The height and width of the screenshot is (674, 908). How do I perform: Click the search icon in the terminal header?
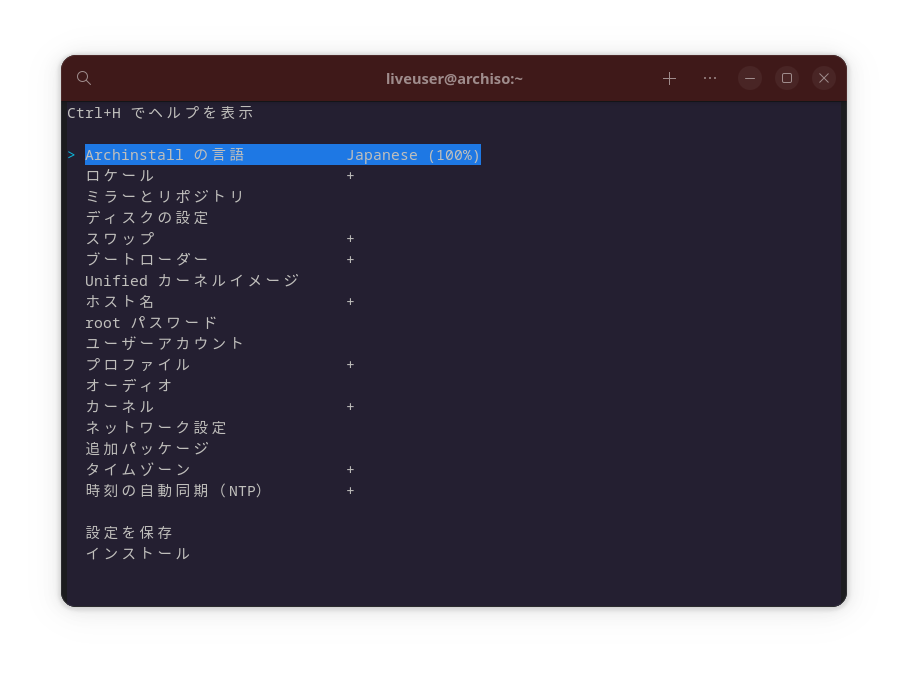click(x=84, y=78)
